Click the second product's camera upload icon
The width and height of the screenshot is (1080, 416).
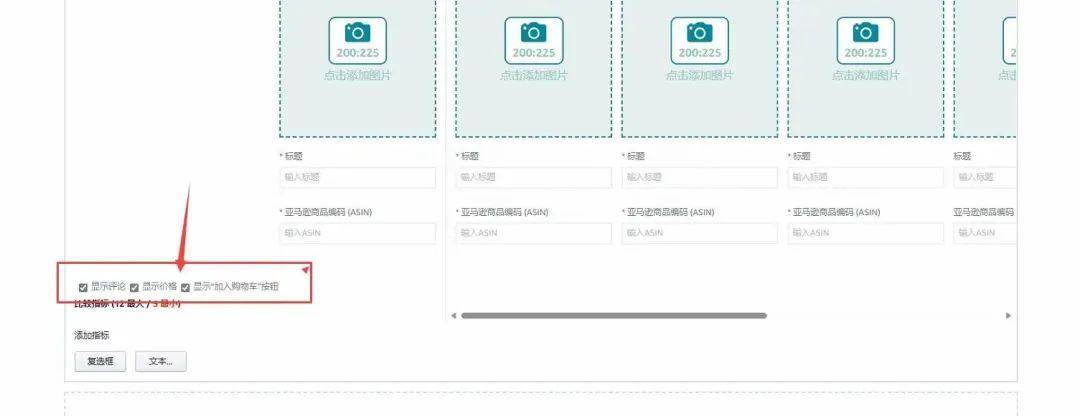coord(533,41)
